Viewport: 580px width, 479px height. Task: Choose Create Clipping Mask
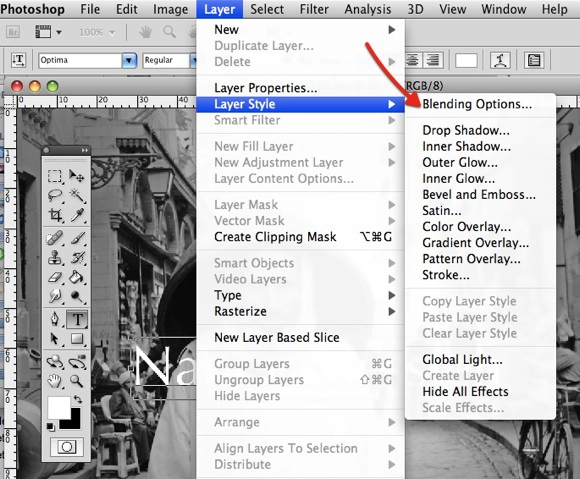[300, 237]
